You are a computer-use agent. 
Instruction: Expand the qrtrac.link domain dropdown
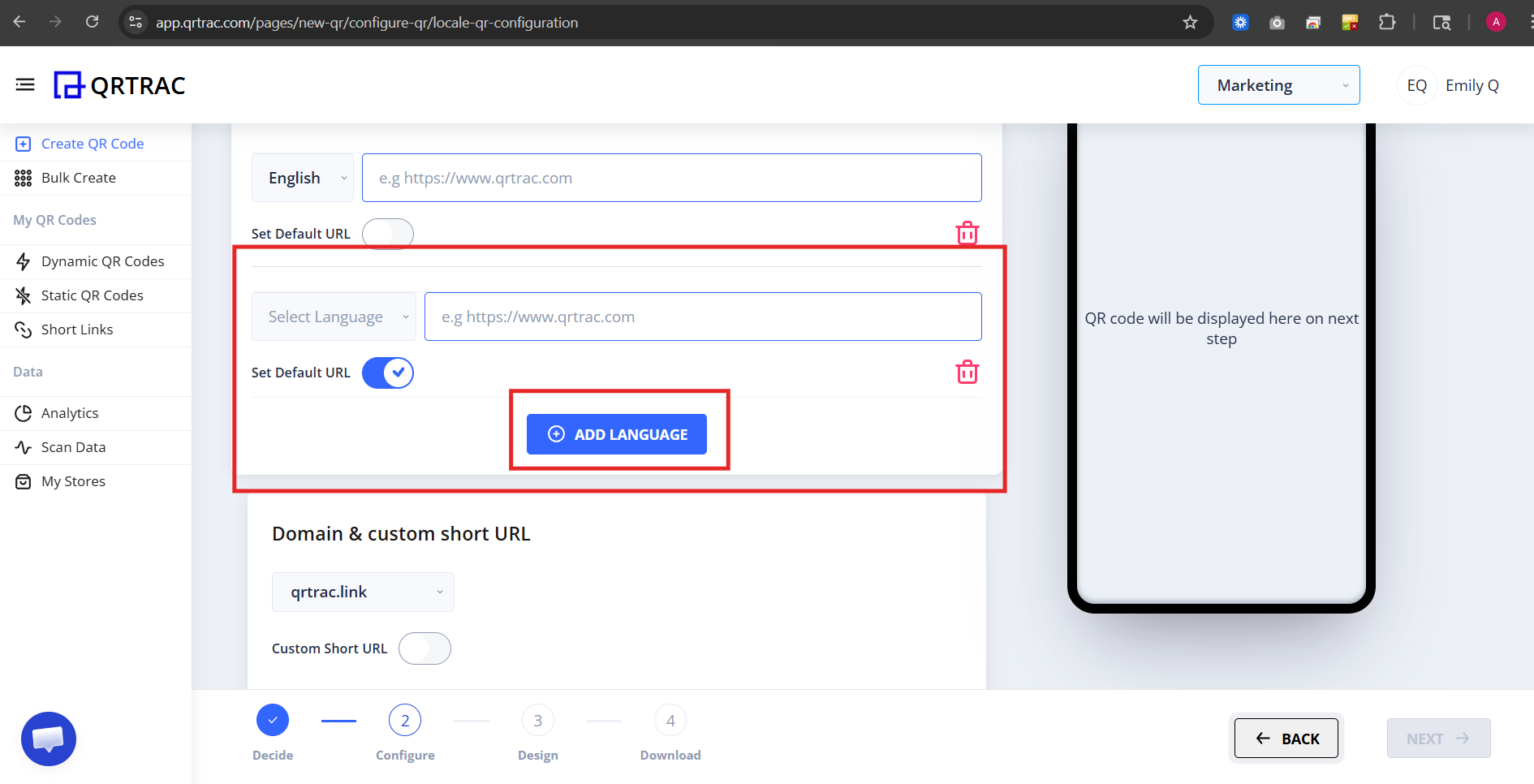(x=362, y=592)
